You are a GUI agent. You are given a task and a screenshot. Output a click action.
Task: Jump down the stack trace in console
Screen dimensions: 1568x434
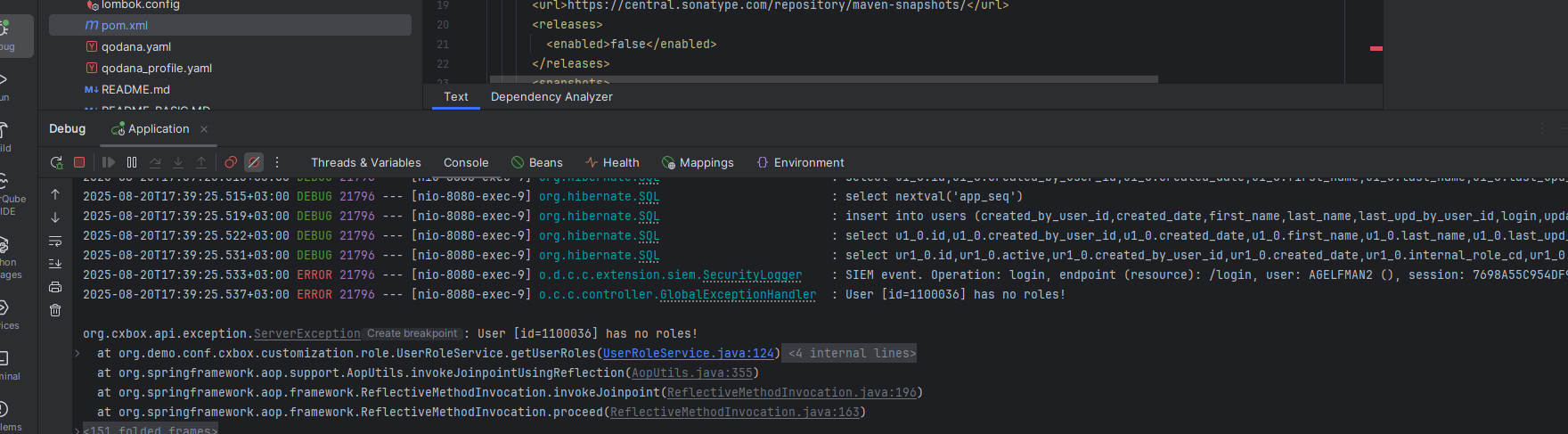click(55, 217)
